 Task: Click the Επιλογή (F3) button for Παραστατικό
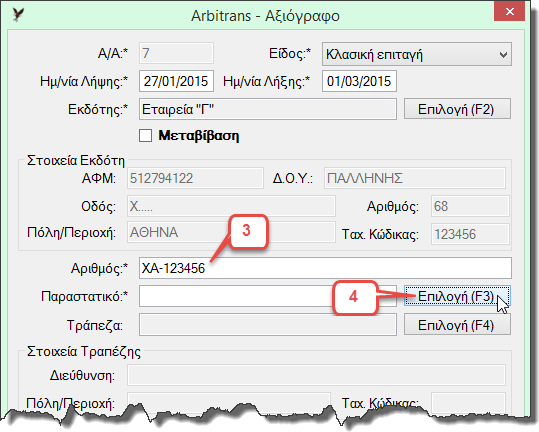tap(457, 296)
